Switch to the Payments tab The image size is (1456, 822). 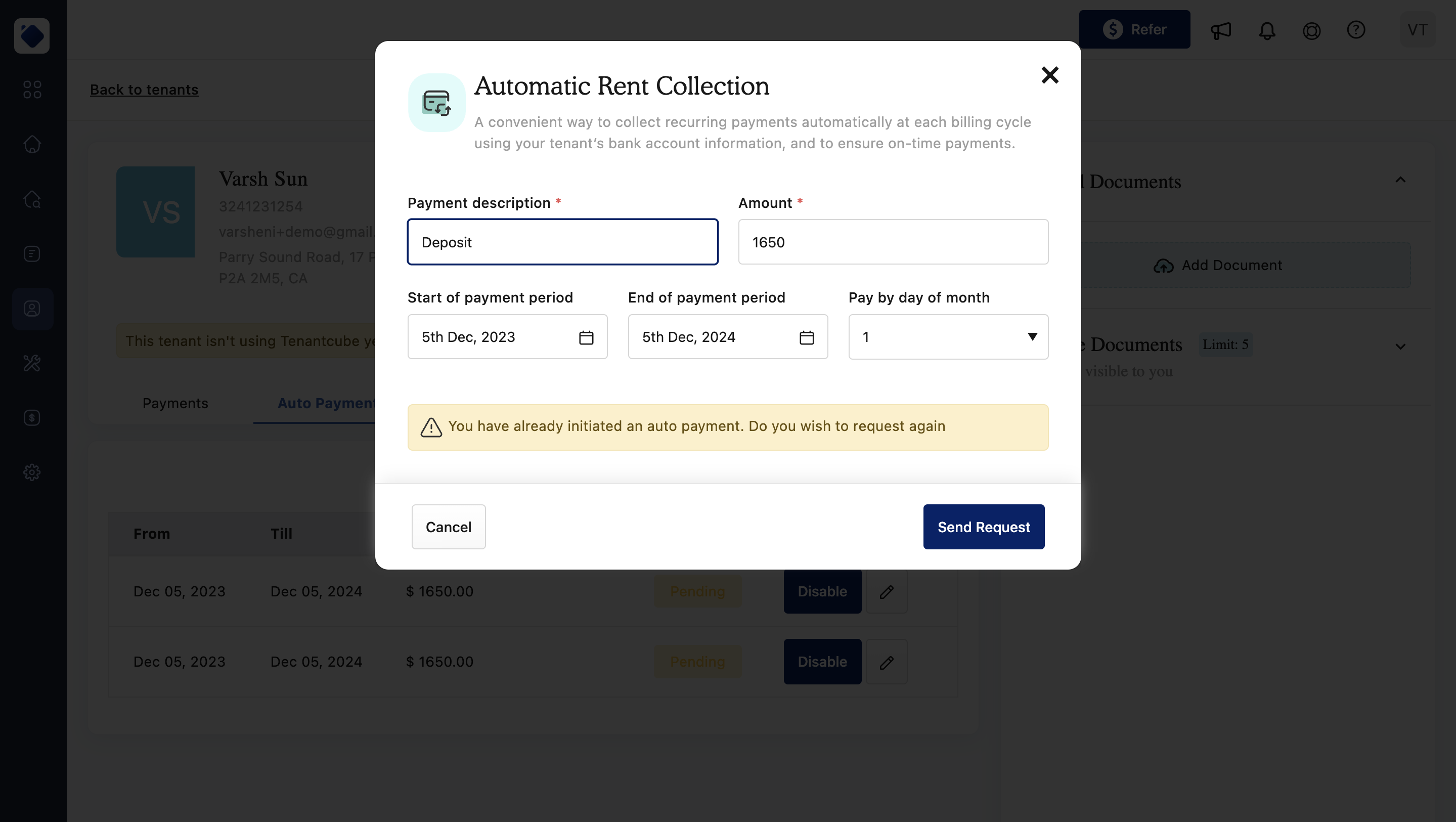[175, 403]
